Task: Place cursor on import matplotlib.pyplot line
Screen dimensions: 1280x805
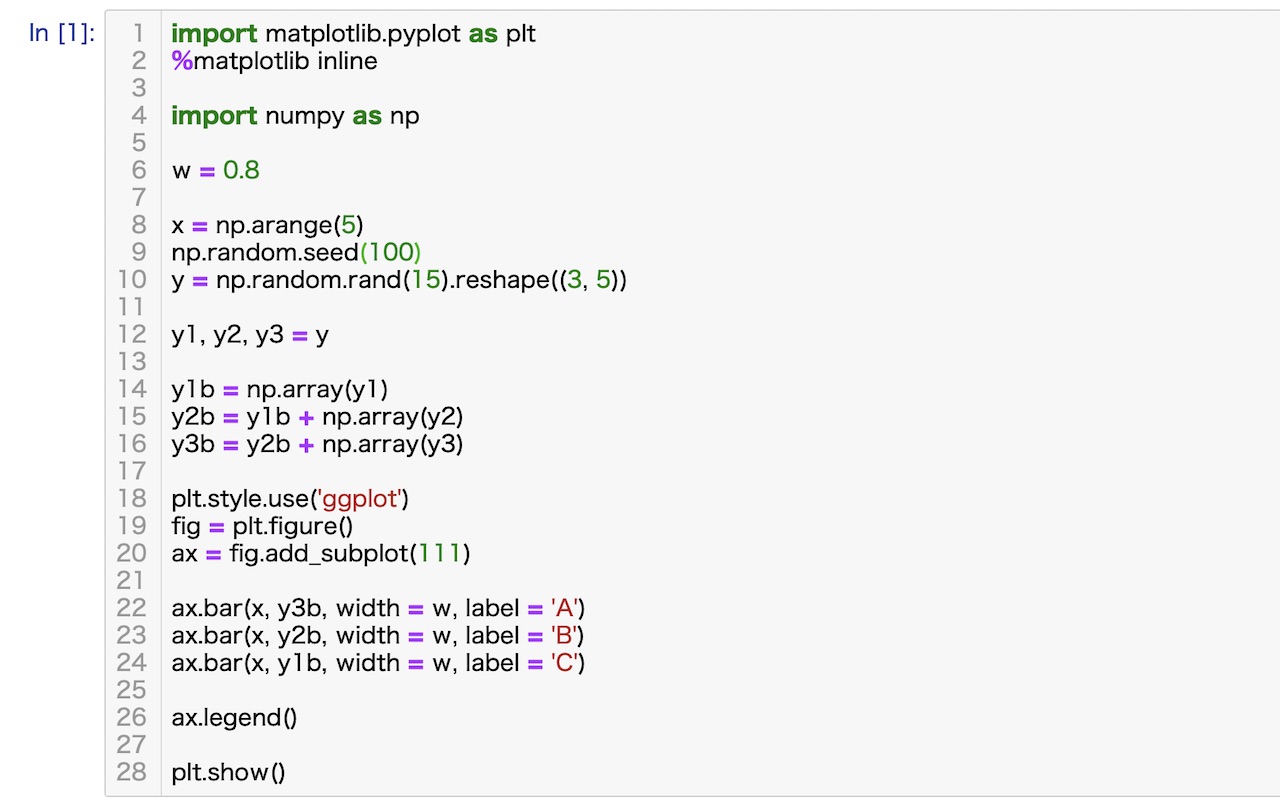Action: coord(354,34)
